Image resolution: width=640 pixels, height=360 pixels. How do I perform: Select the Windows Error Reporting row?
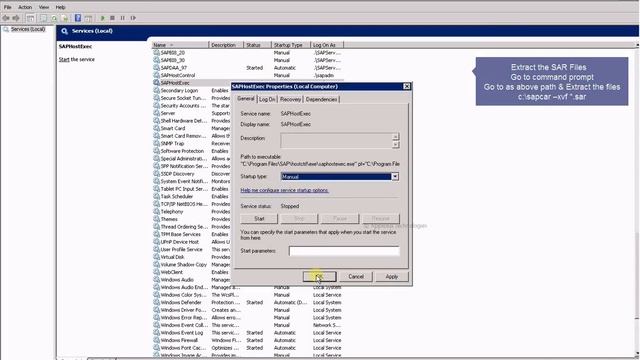click(248, 318)
